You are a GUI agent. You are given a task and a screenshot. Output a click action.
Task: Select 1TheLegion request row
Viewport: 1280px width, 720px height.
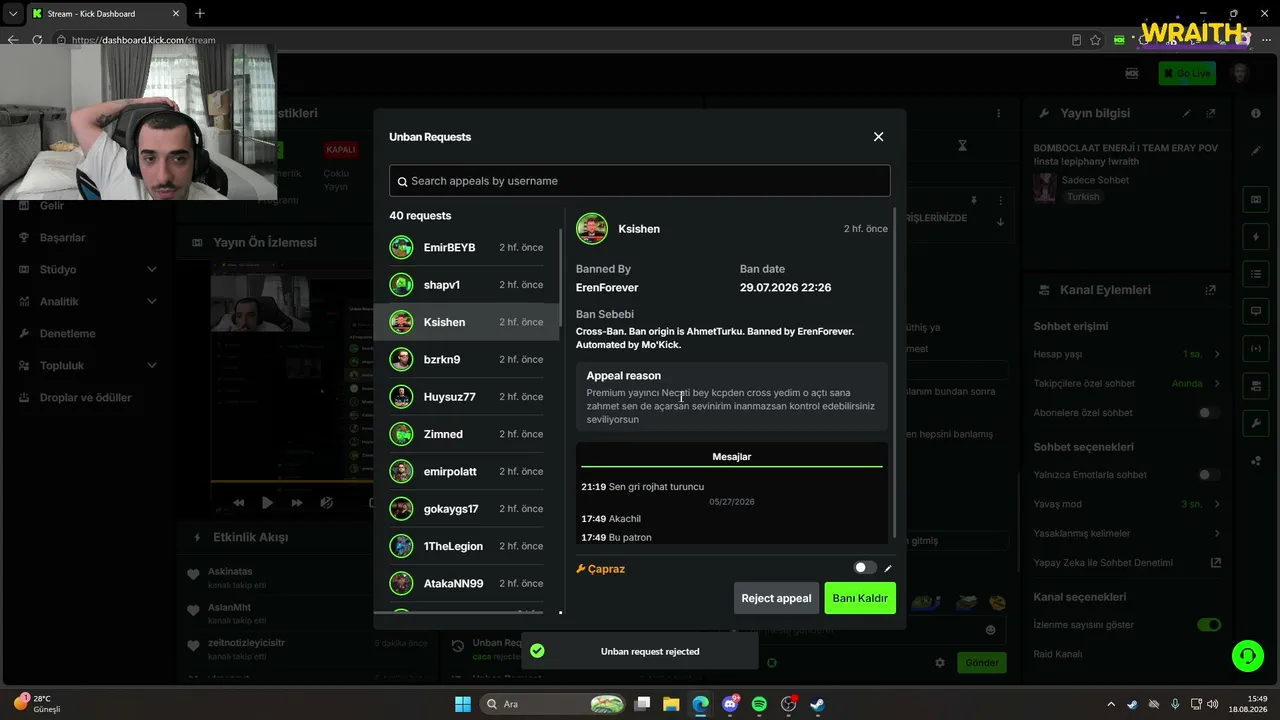tap(467, 546)
